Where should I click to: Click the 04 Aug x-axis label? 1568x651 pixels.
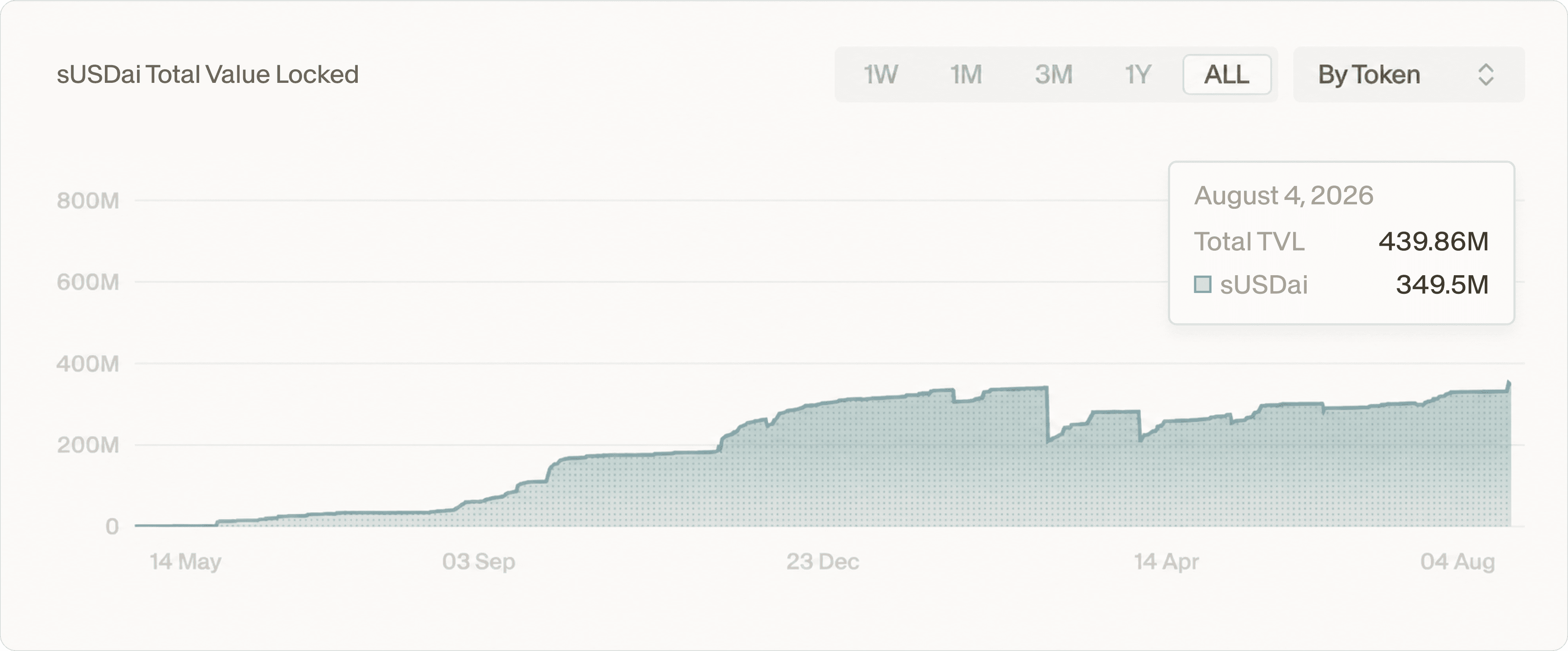click(x=1457, y=561)
